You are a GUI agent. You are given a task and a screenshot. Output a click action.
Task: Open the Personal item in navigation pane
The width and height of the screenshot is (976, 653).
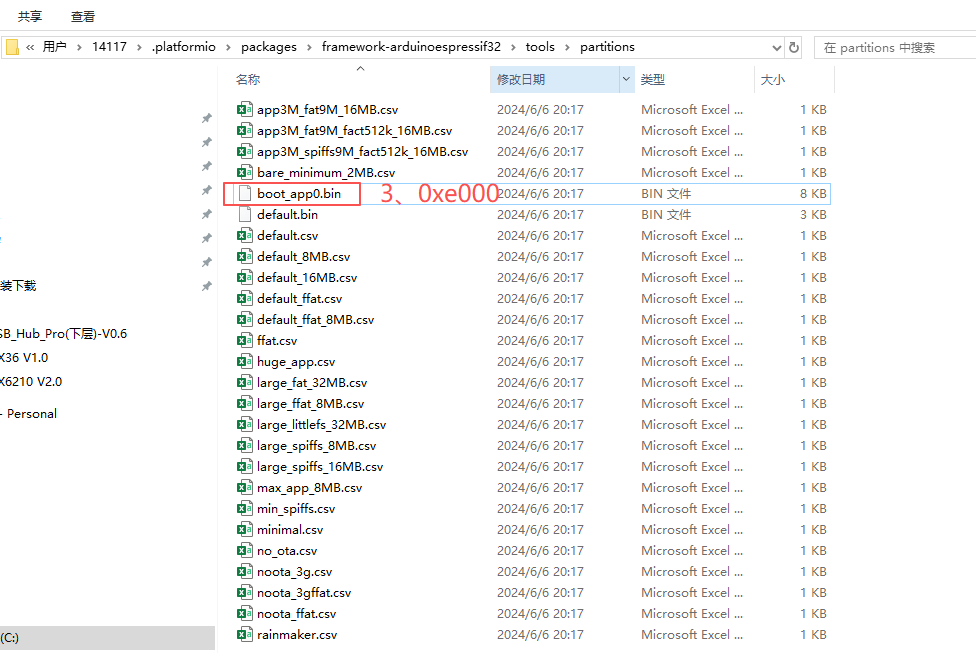[31, 414]
